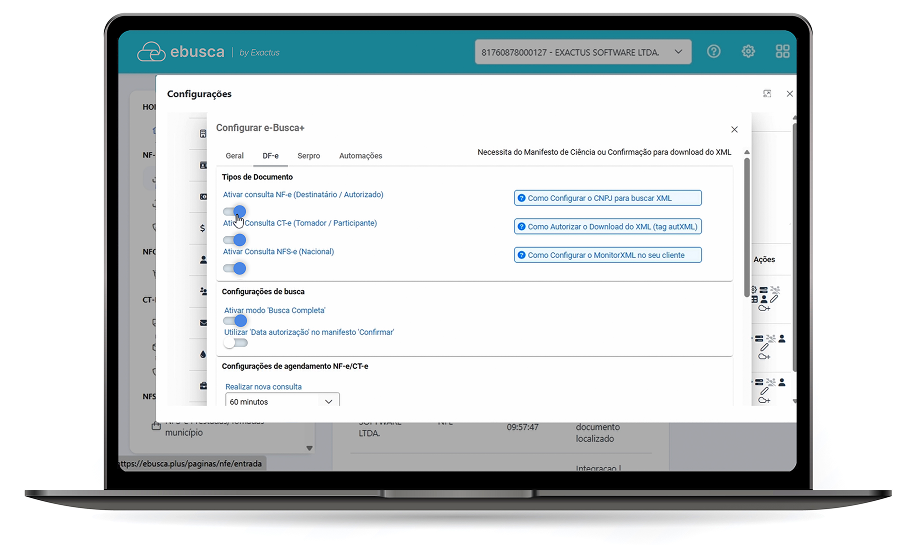Close the Configurar e-Busca+ dialog
Screen dimensions: 915x545
pos(734,130)
